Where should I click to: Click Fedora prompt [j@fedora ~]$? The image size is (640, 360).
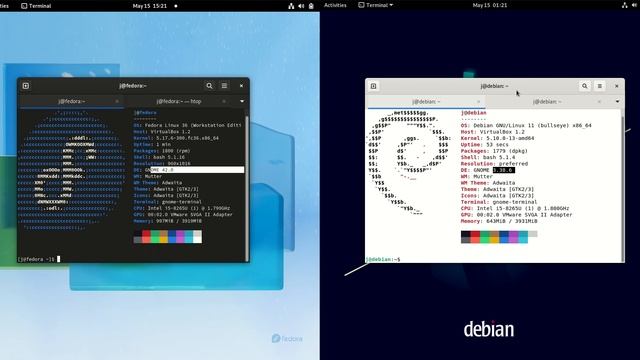pyautogui.click(x=36, y=259)
